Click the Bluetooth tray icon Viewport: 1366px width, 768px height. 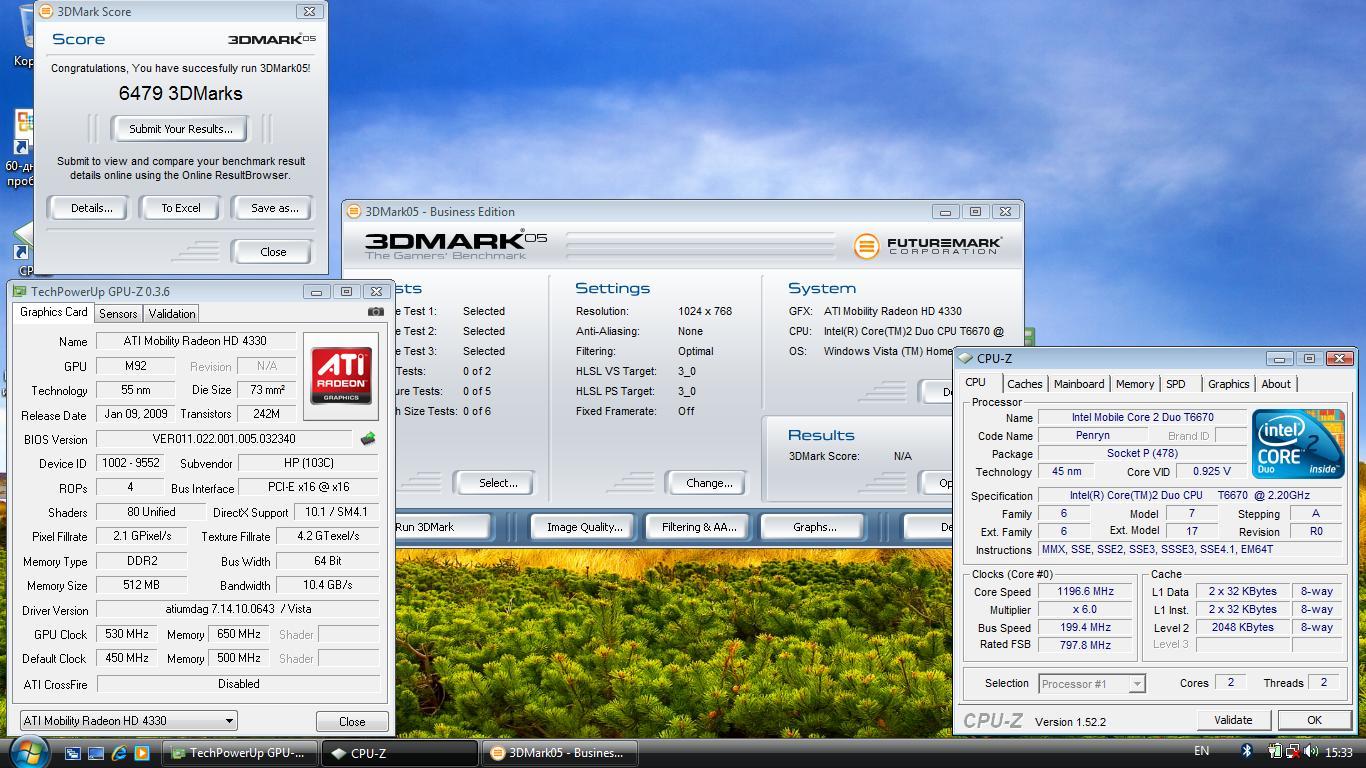coord(1247,751)
